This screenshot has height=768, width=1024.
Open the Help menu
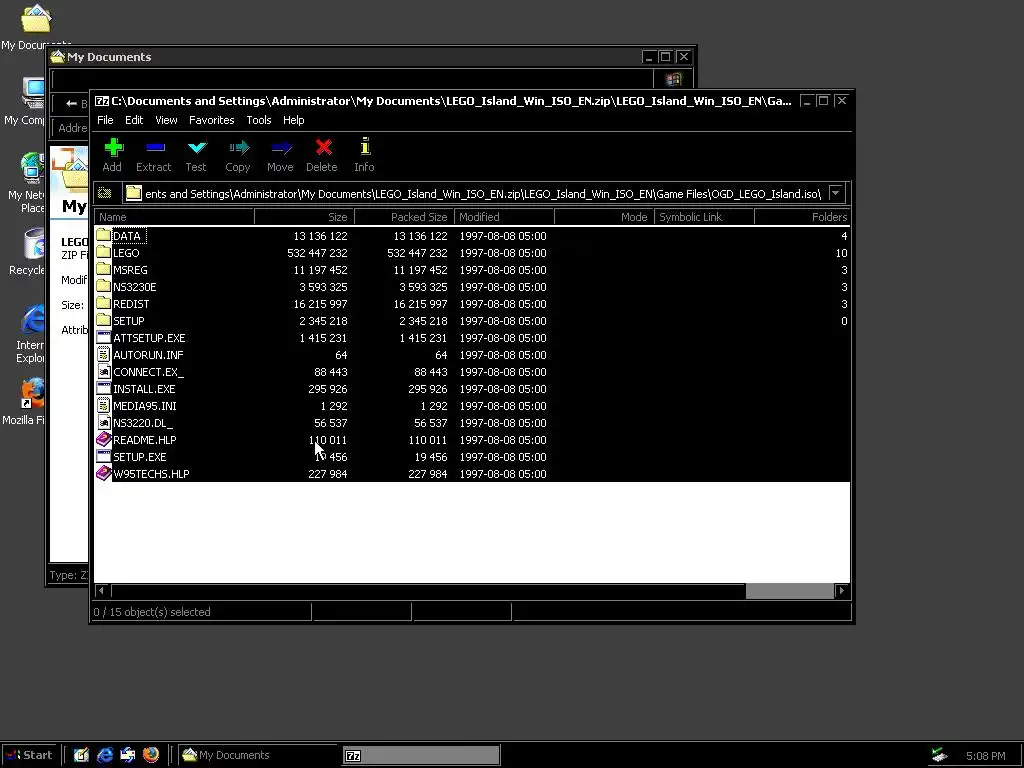coord(293,120)
